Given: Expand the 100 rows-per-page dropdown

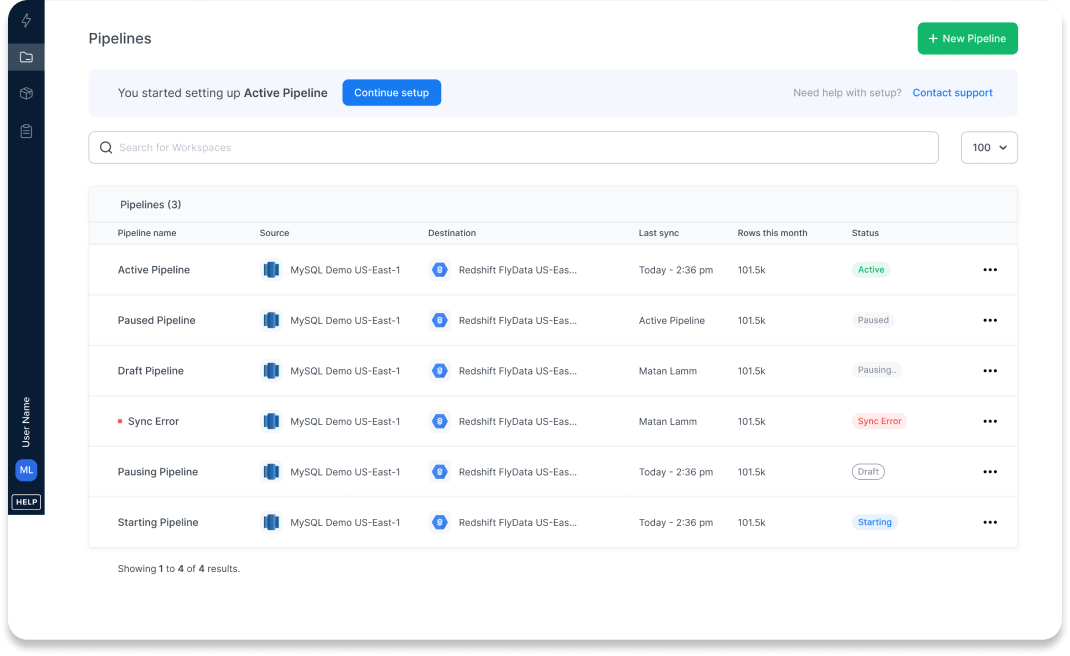Looking at the screenshot, I should coord(989,148).
